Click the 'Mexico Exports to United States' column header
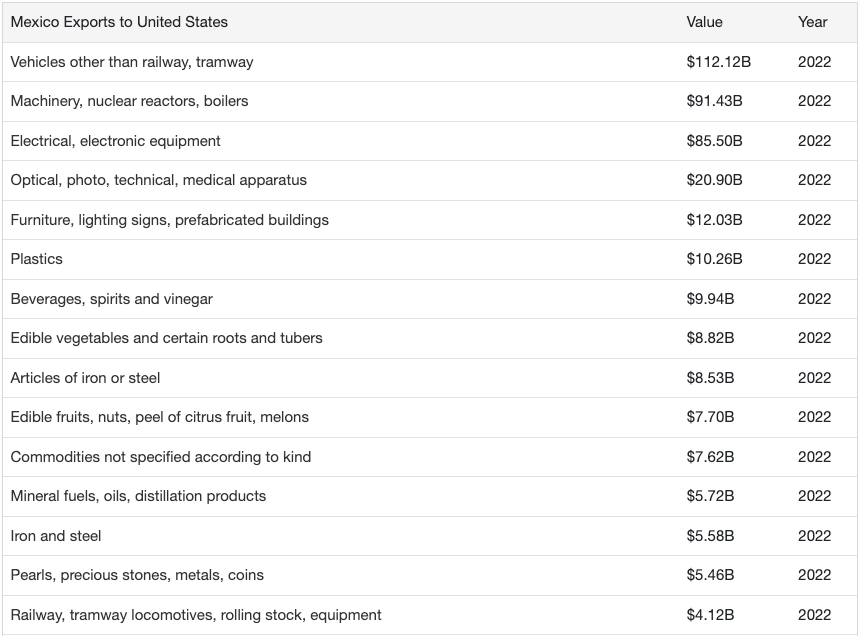Image resolution: width=859 pixels, height=636 pixels. [x=119, y=22]
